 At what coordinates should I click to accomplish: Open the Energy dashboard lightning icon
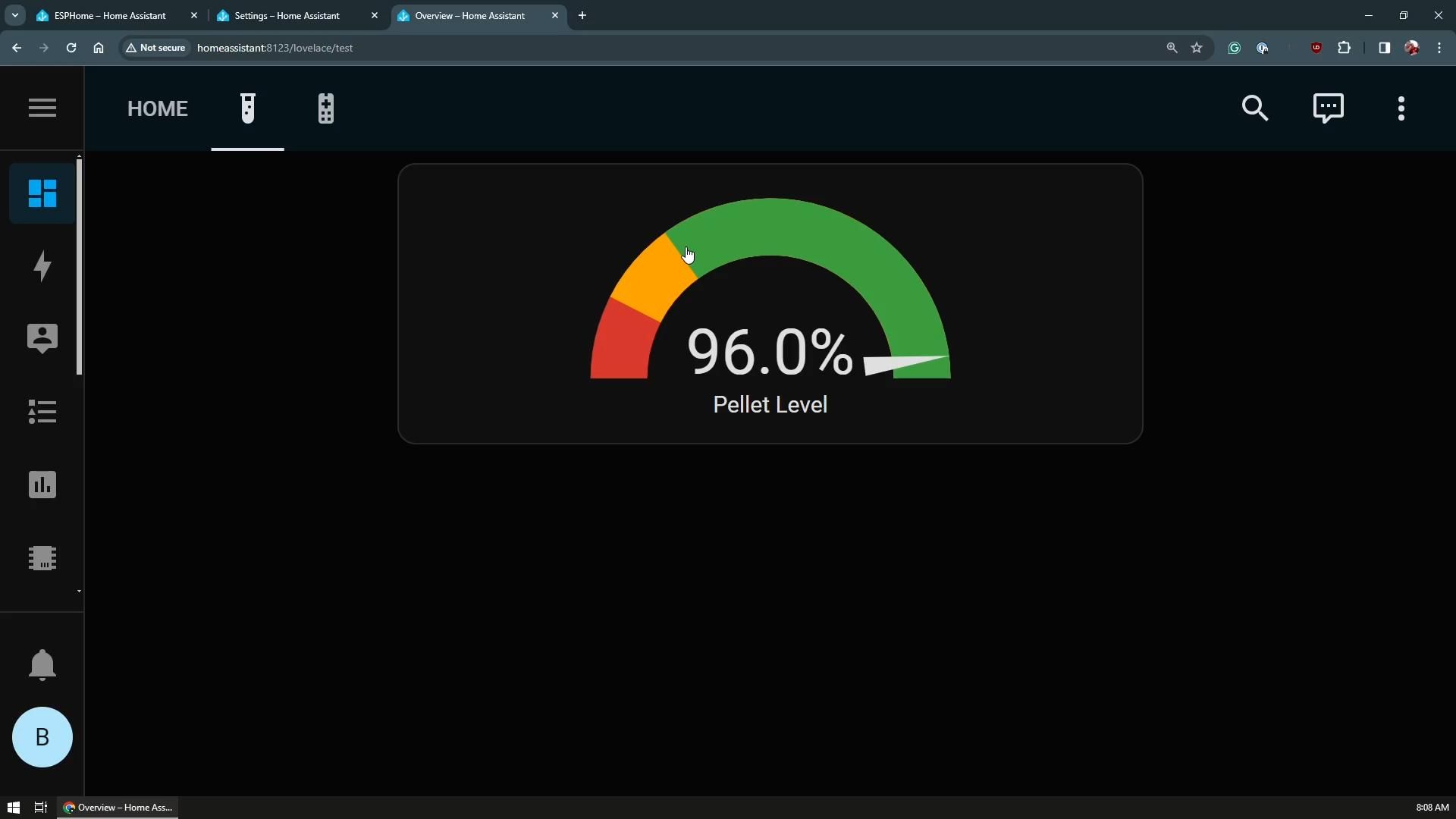[x=42, y=266]
